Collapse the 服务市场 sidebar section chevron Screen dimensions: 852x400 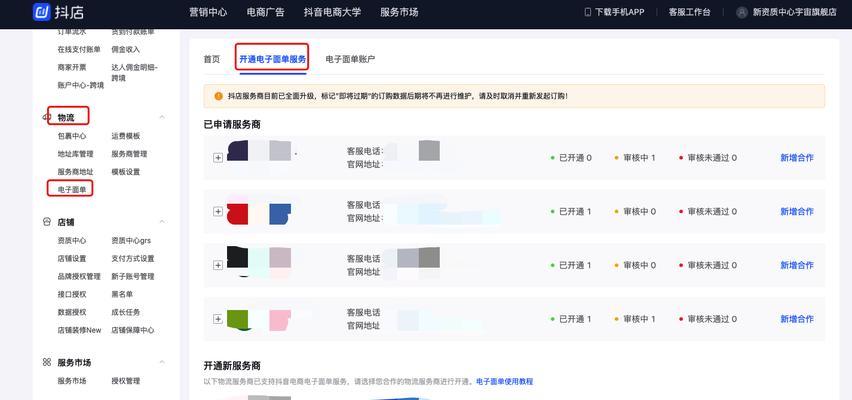pyautogui.click(x=162, y=362)
